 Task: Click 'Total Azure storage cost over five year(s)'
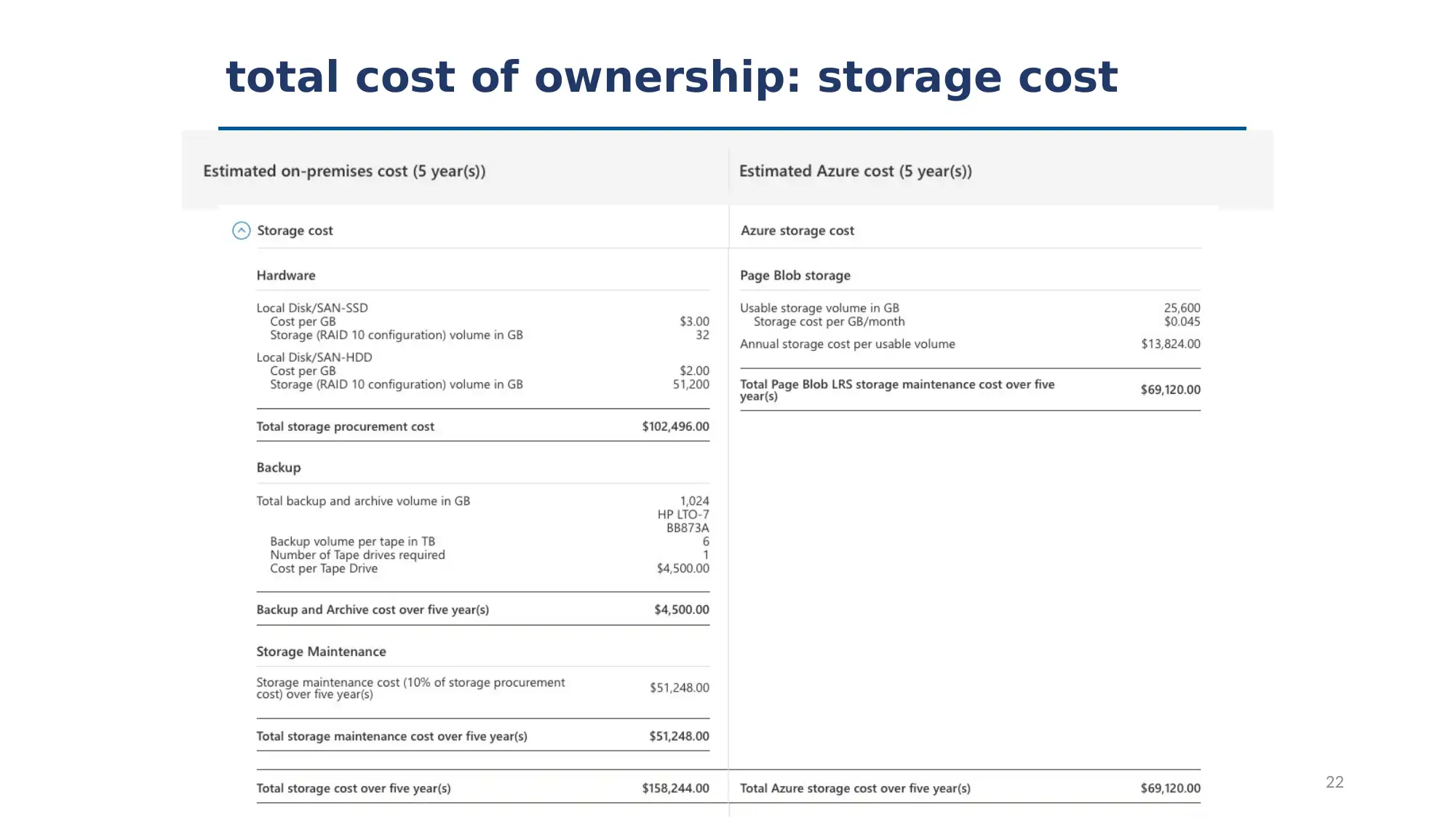(x=855, y=788)
